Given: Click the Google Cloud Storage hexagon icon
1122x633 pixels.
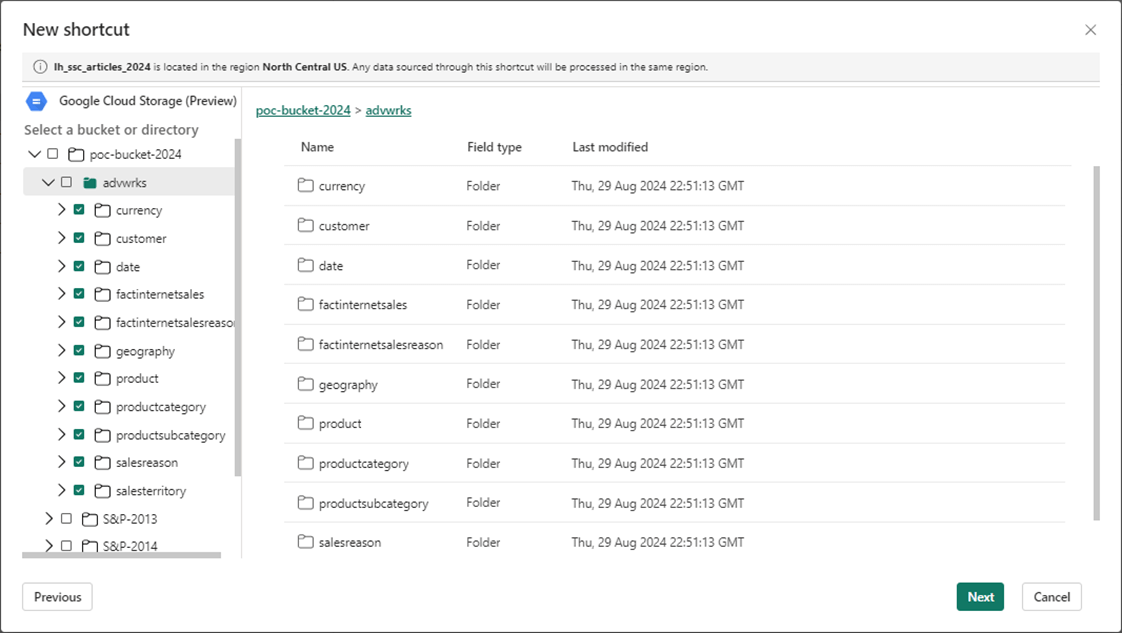Looking at the screenshot, I should (x=36, y=101).
